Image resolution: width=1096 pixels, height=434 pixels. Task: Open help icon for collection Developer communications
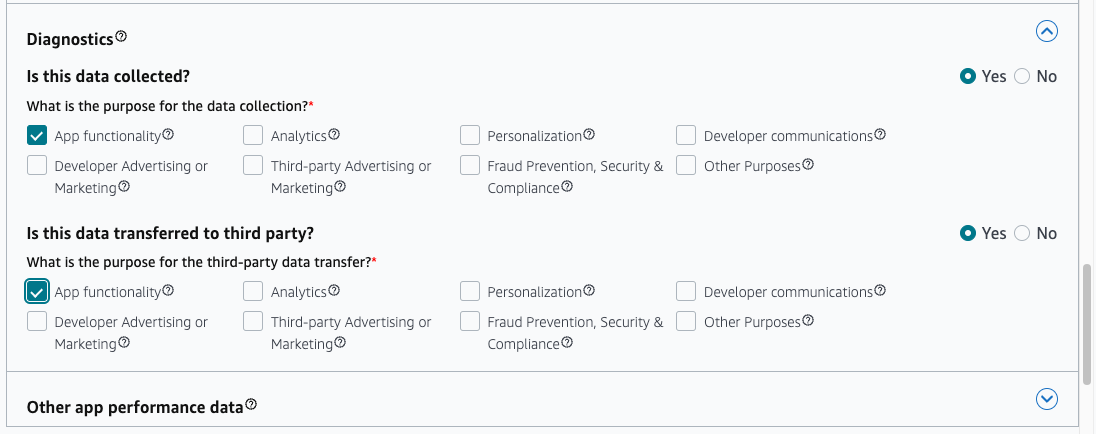(x=880, y=134)
